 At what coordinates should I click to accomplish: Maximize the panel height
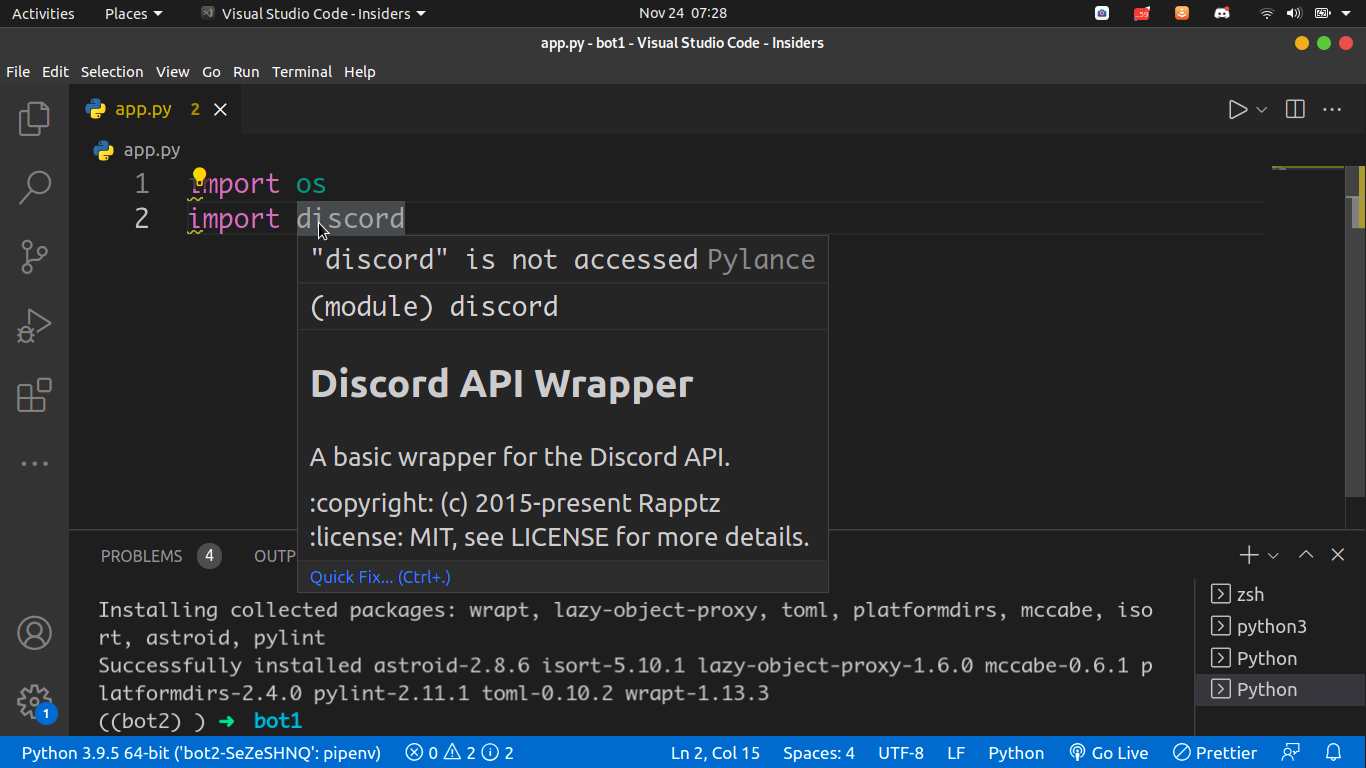[1305, 554]
